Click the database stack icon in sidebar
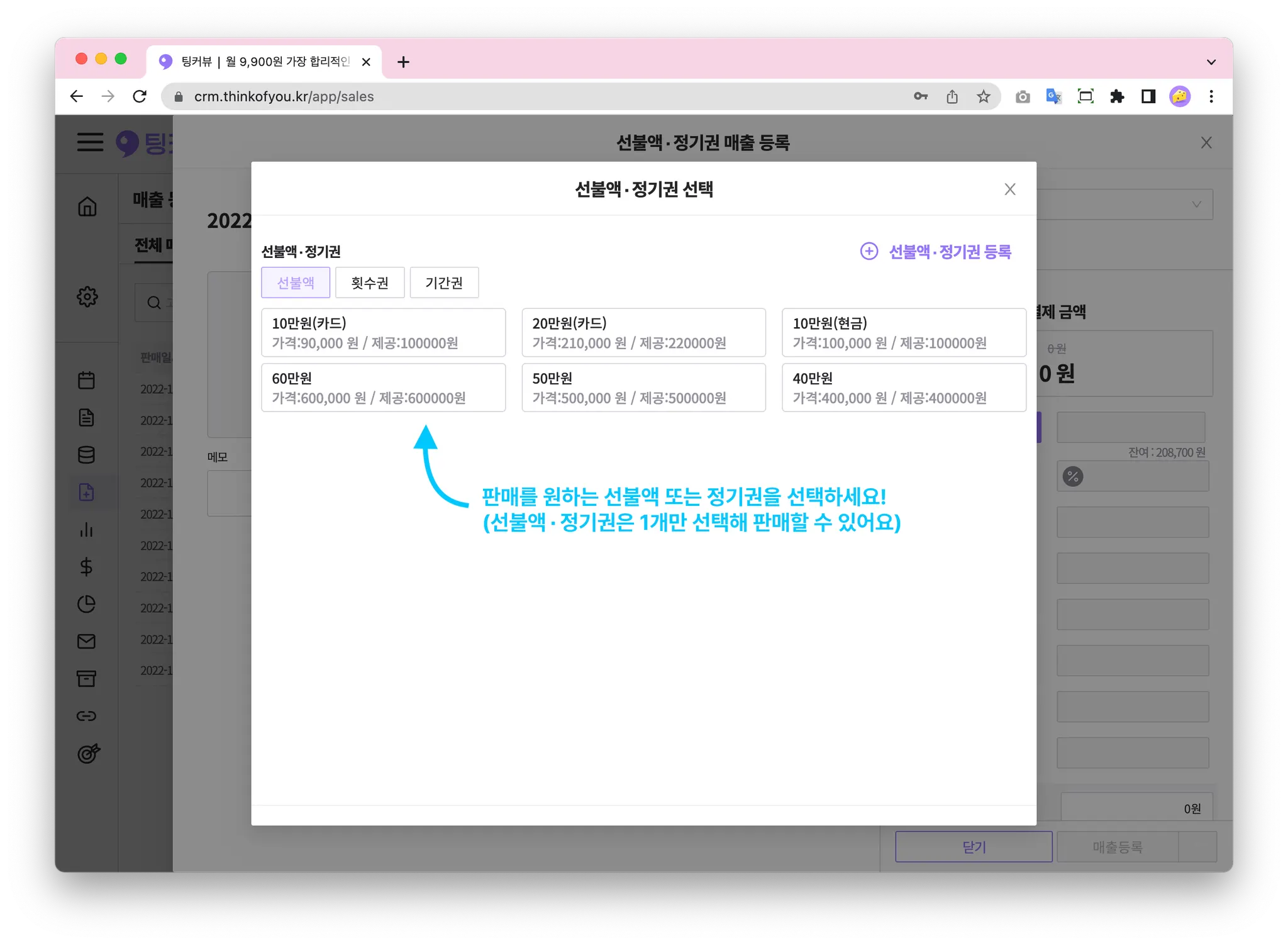The height and width of the screenshot is (945, 1288). coord(86,455)
